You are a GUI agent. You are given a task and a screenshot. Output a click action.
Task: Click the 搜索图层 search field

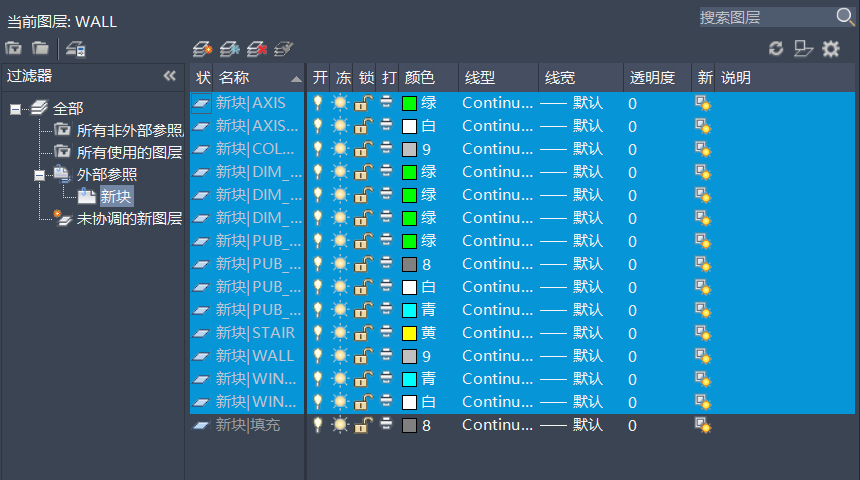(x=765, y=17)
